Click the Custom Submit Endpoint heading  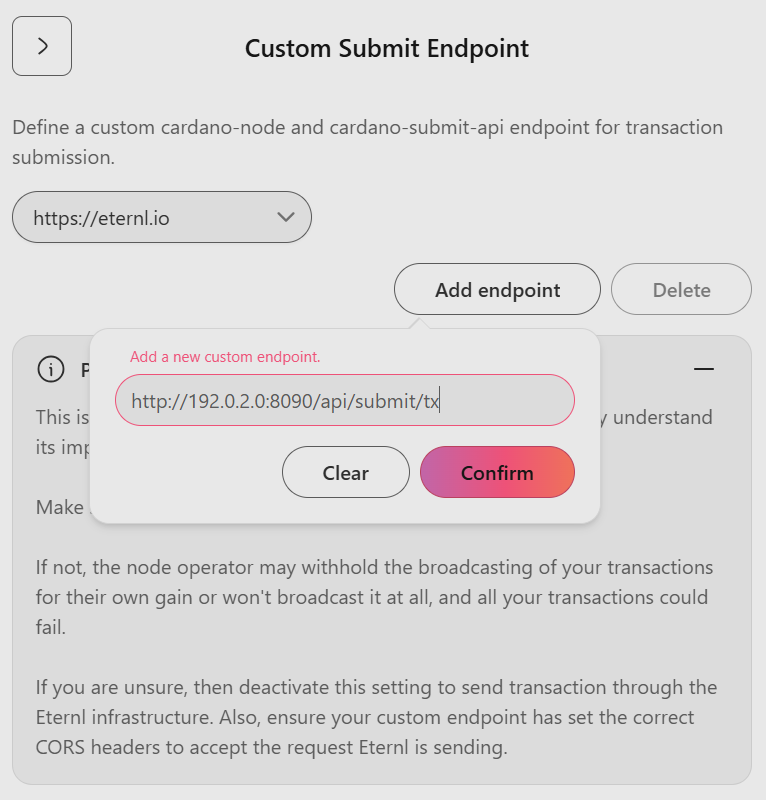point(387,48)
